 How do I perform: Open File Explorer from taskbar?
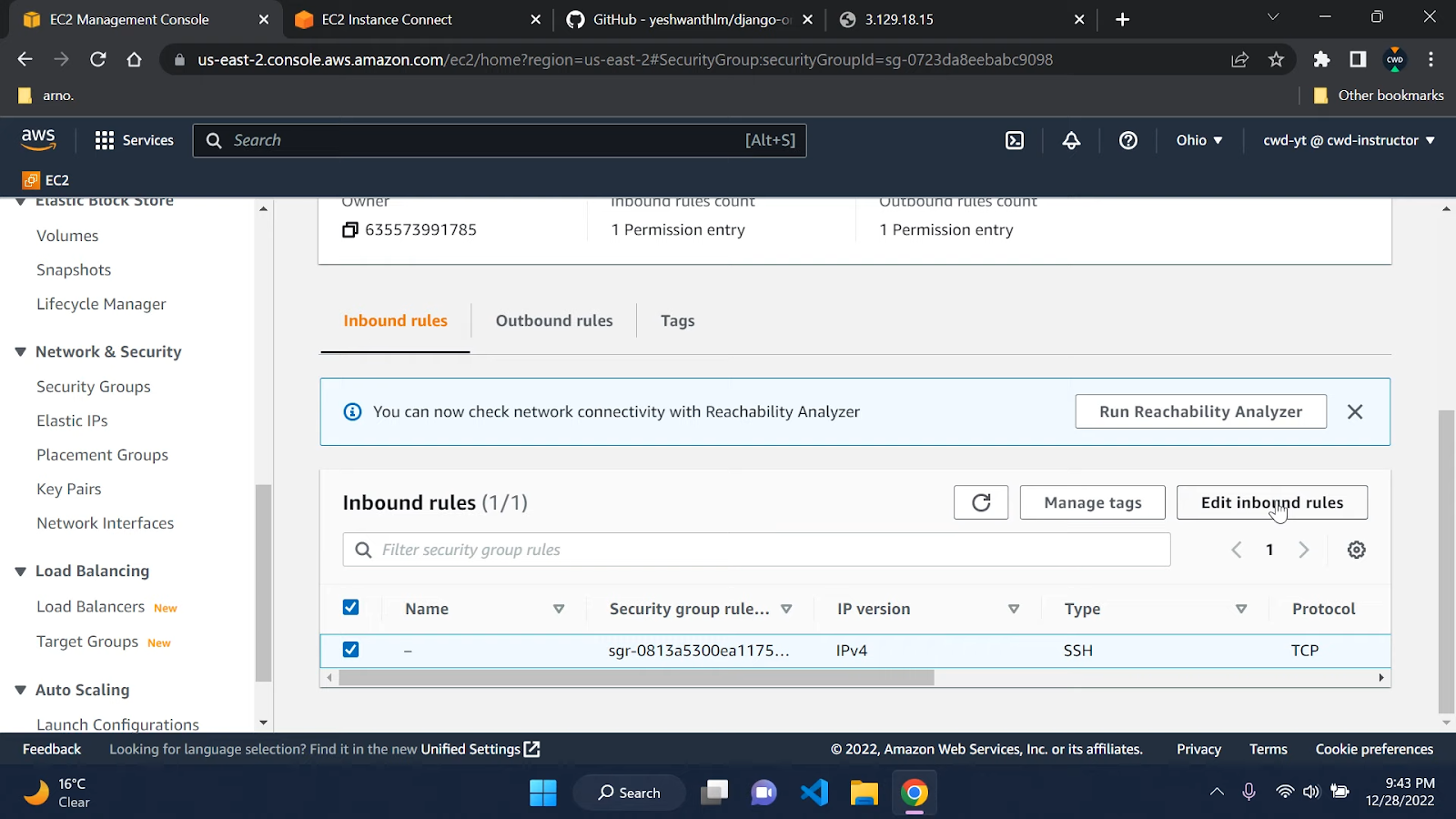click(x=864, y=793)
